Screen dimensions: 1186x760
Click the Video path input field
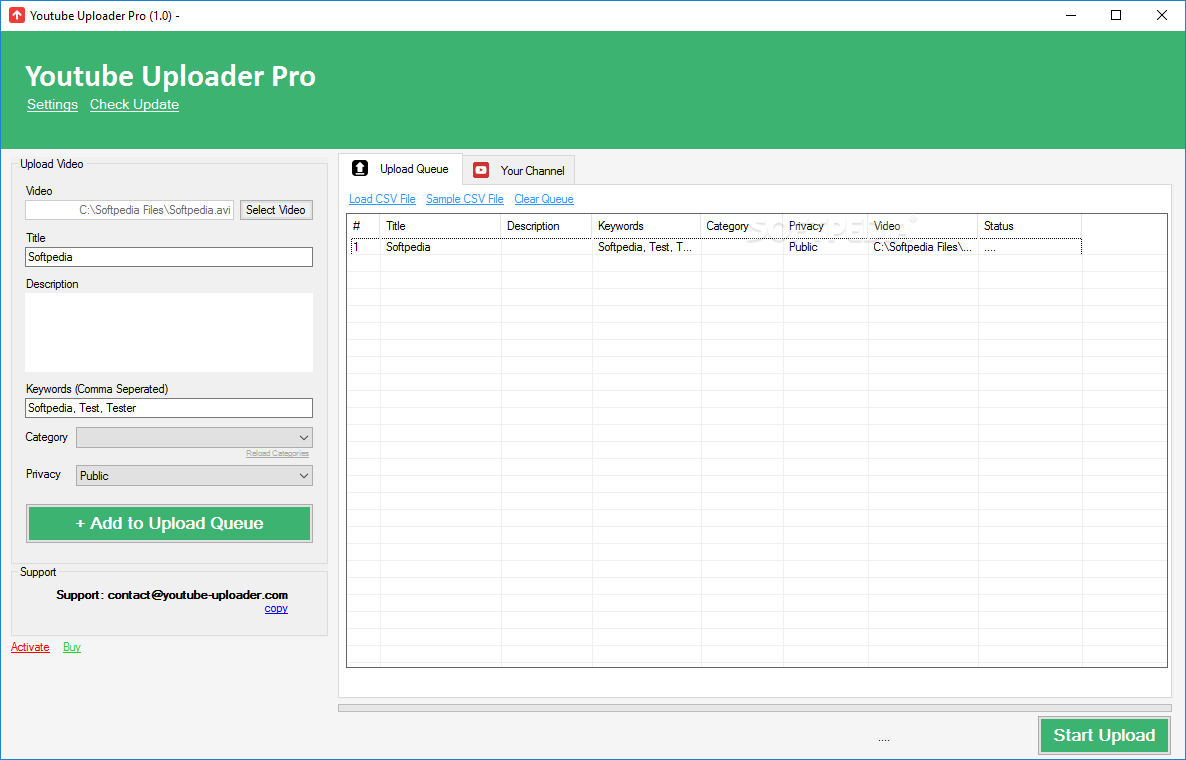click(130, 210)
